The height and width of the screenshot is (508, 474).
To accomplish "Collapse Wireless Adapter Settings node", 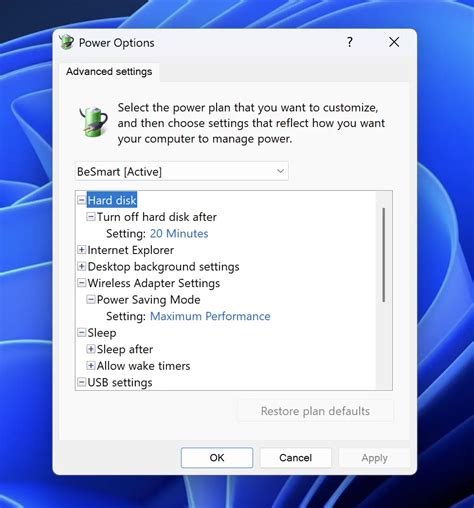I will tap(81, 283).
